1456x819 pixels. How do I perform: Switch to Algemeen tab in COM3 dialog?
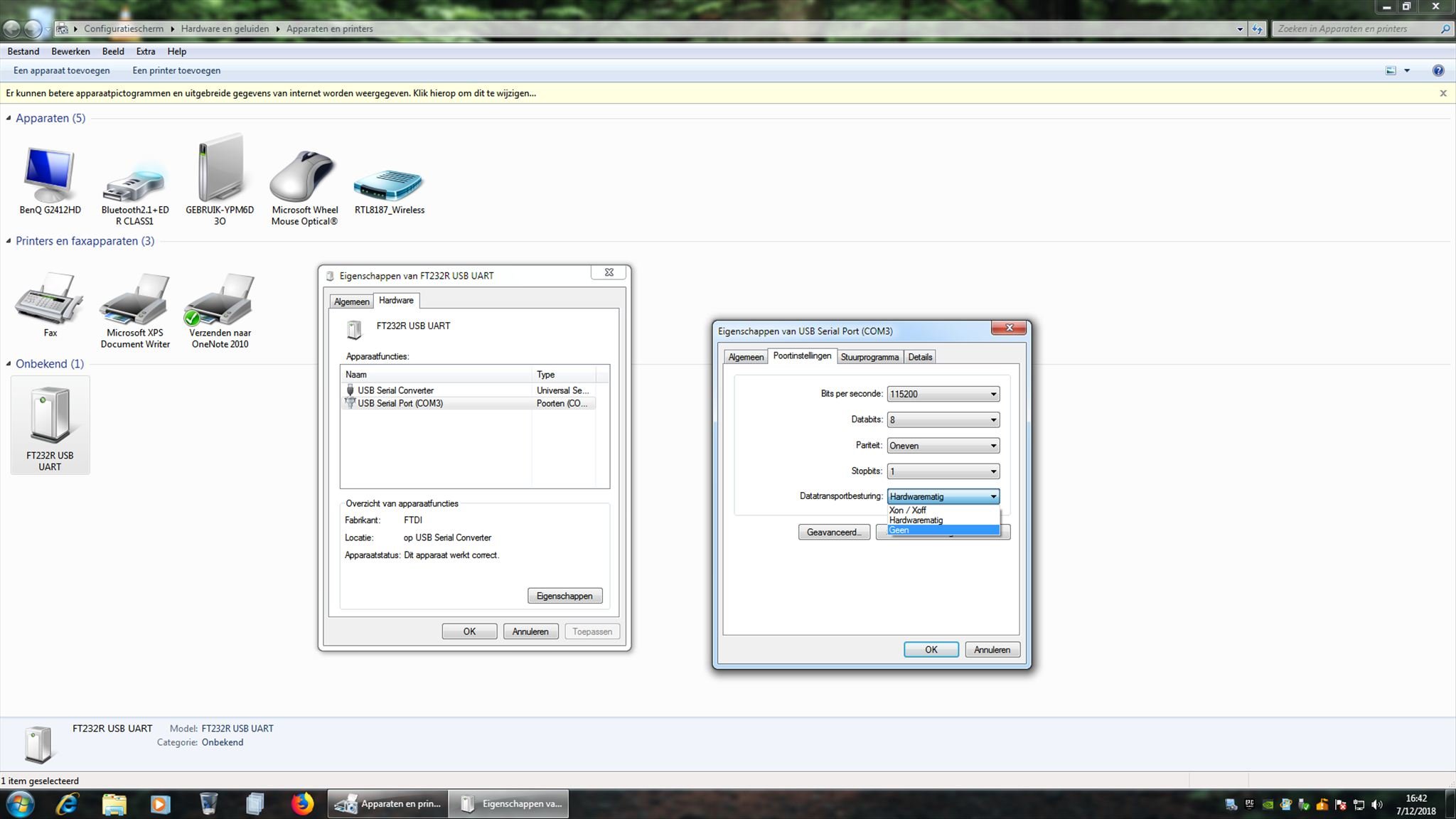[746, 357]
